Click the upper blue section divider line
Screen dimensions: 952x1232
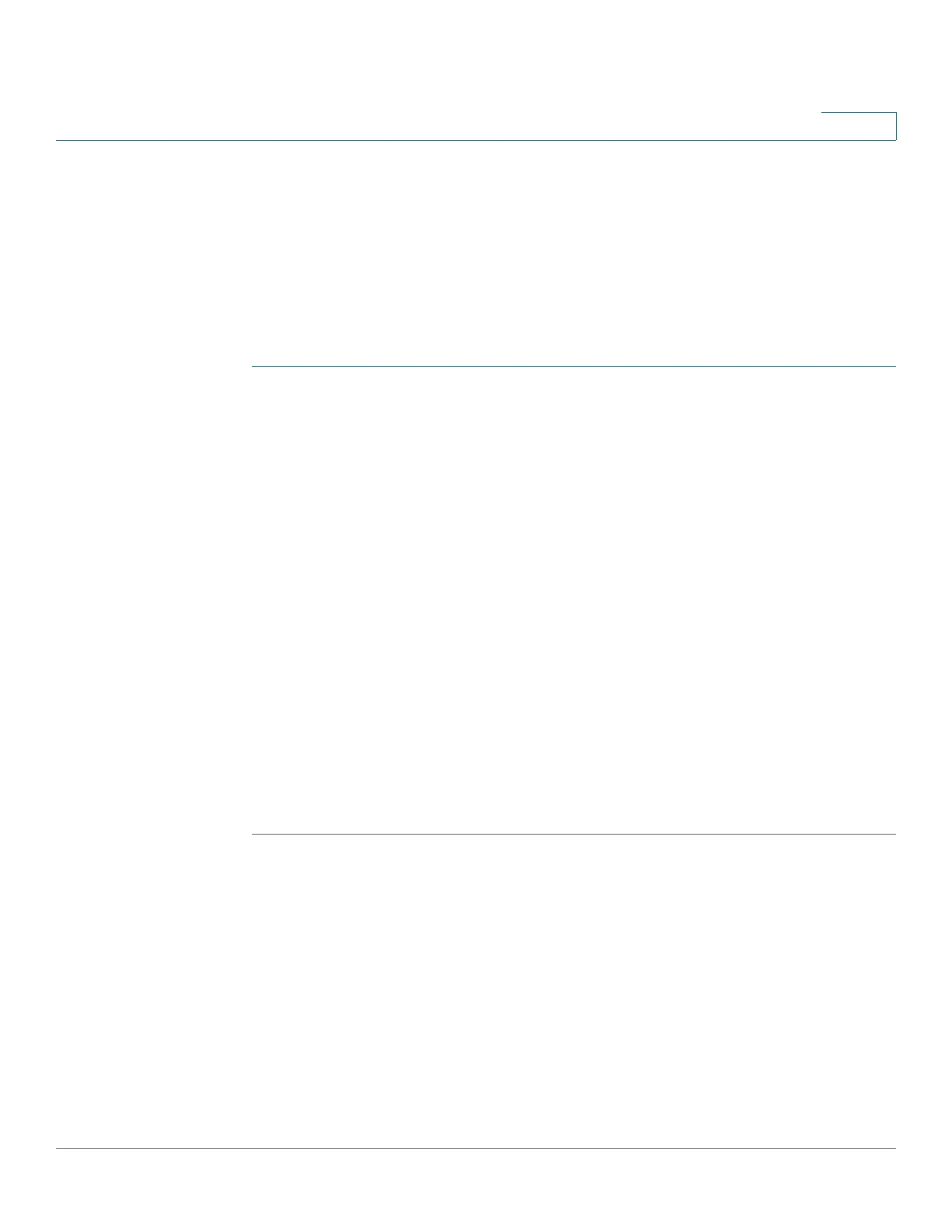point(574,366)
